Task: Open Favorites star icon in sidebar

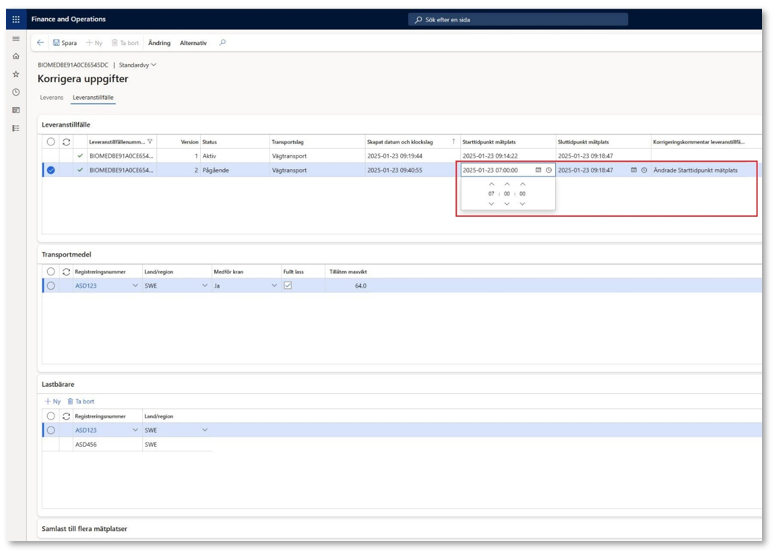Action: [16, 74]
